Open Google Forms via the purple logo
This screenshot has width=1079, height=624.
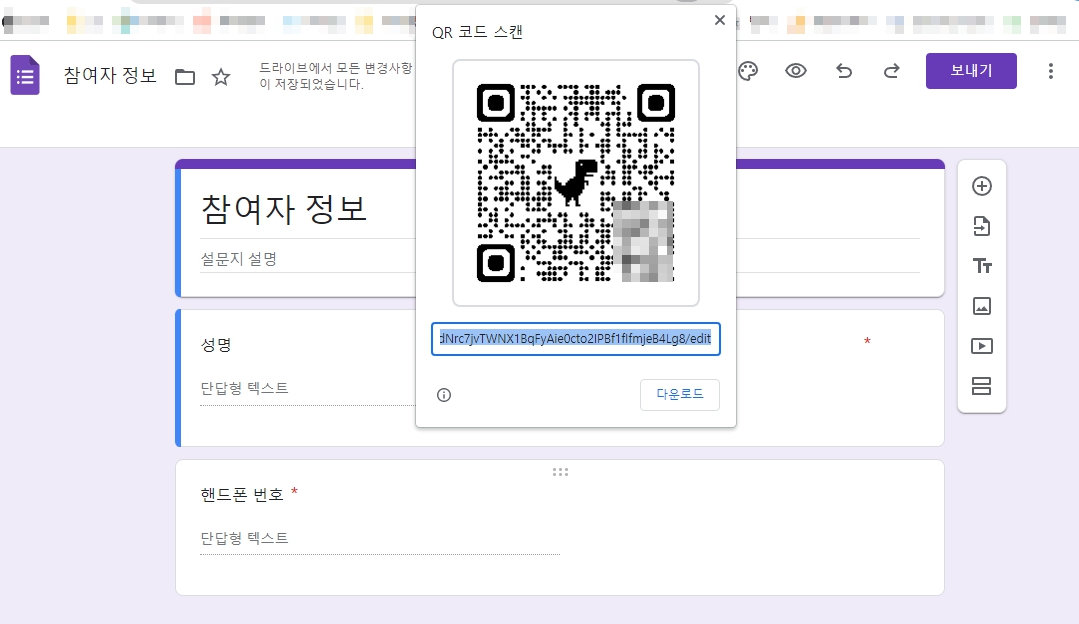[24, 74]
